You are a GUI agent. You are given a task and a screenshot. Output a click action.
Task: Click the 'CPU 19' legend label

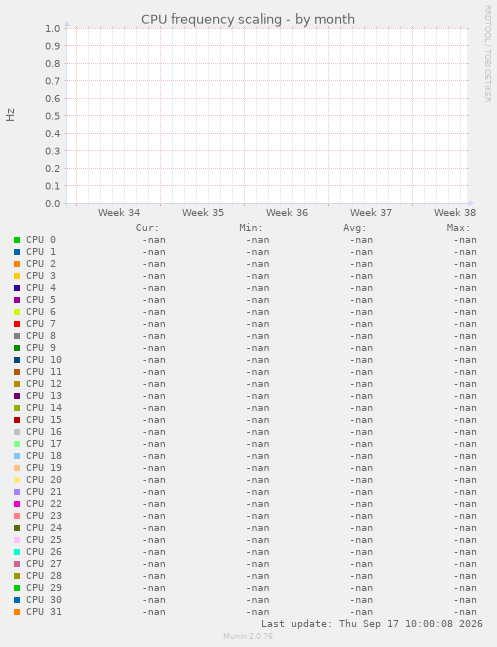[x=44, y=468]
